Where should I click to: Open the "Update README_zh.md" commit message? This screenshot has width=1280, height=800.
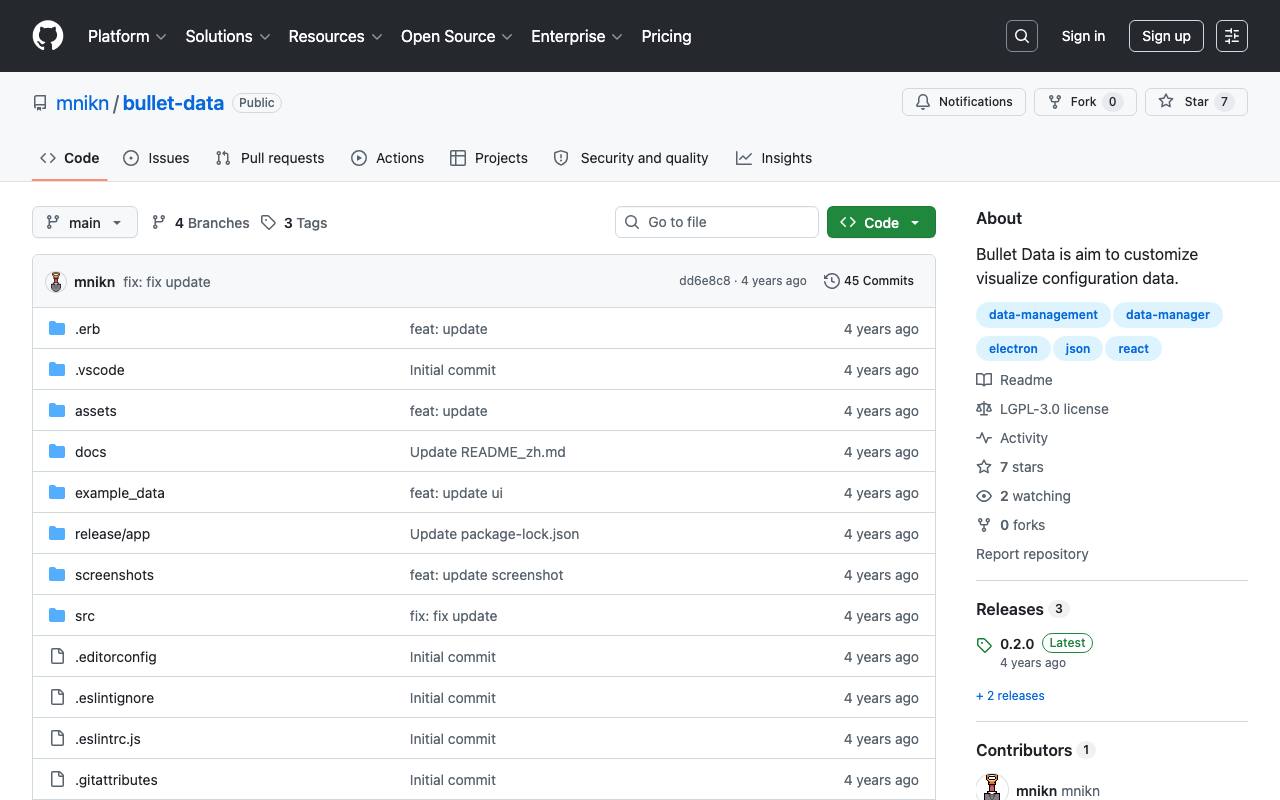[x=488, y=452]
